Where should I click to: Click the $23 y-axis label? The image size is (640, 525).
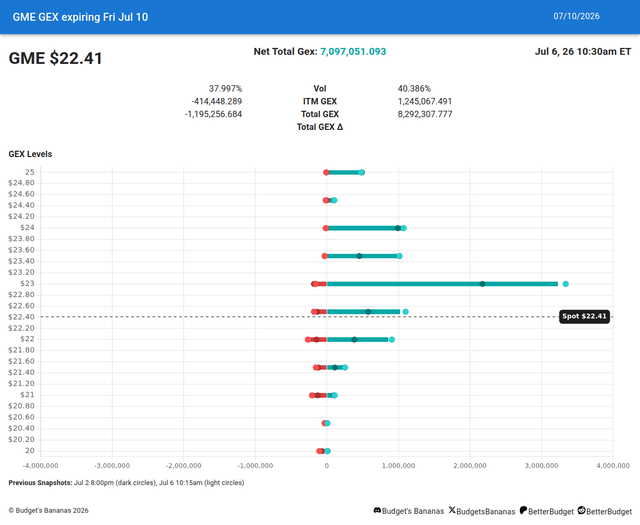point(27,283)
